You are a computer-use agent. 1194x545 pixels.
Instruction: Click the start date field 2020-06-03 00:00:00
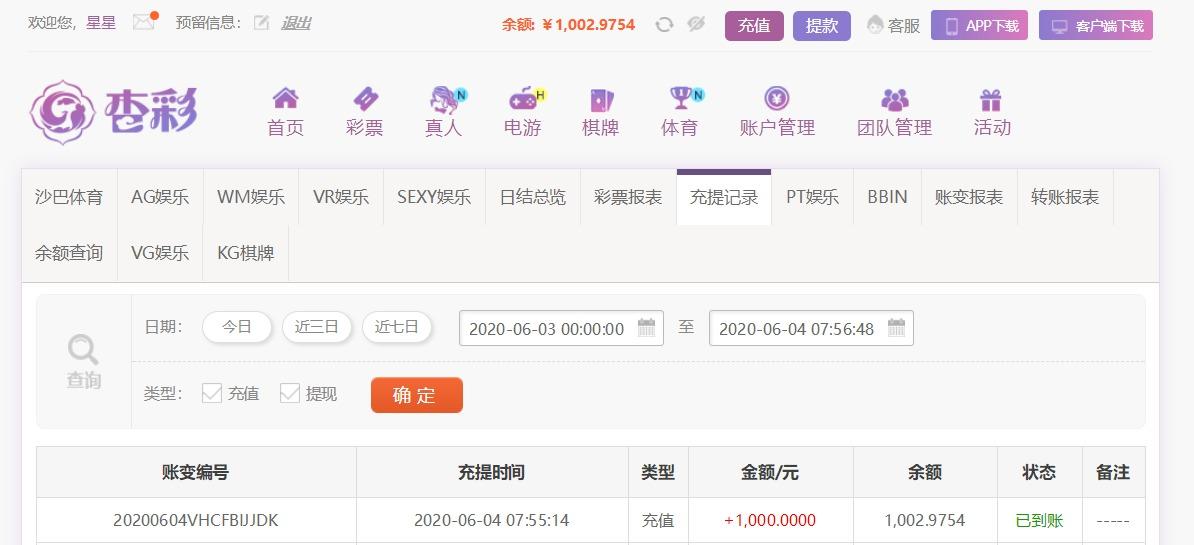pyautogui.click(x=561, y=328)
